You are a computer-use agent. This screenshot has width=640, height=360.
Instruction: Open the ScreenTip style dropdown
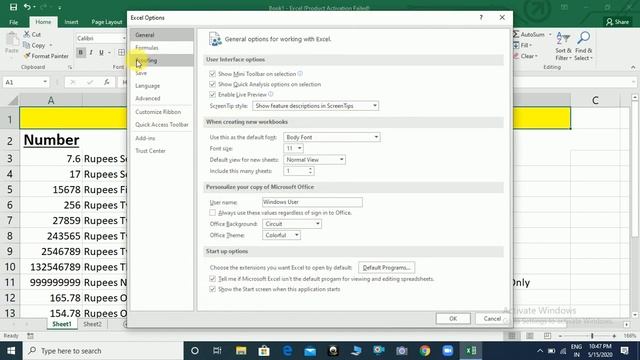[x=316, y=106]
